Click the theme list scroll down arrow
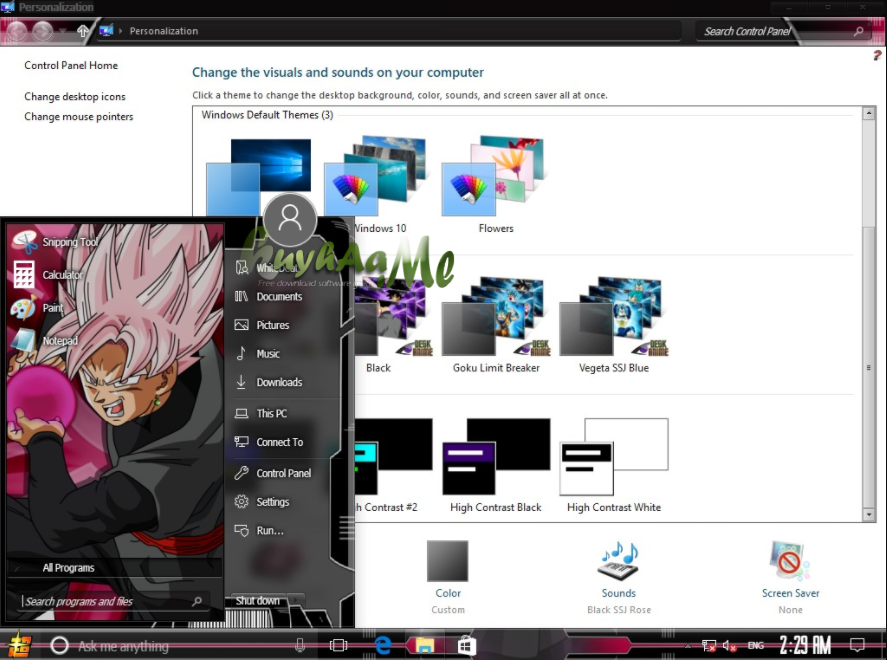 (869, 515)
